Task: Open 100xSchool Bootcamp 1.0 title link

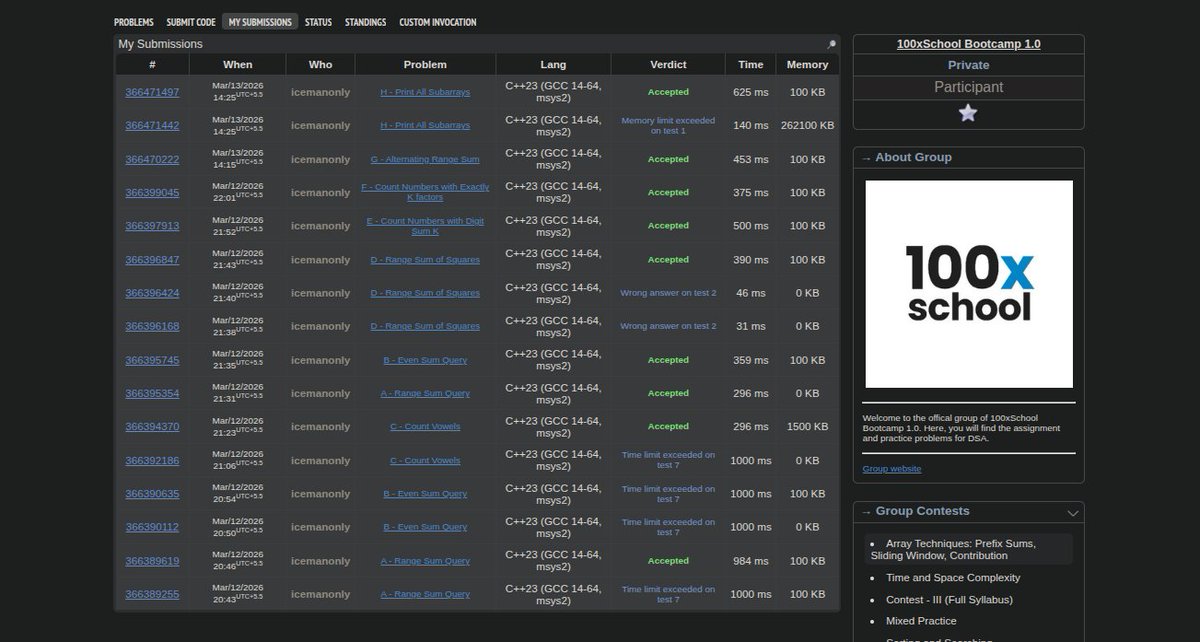Action: pyautogui.click(x=968, y=44)
